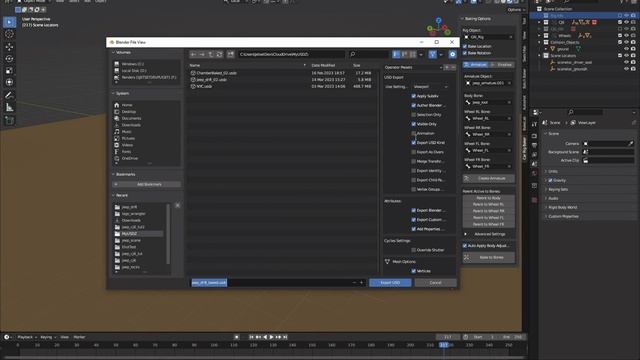Open the Playback menu in timeline
This screenshot has width=640, height=360.
pos(26,337)
